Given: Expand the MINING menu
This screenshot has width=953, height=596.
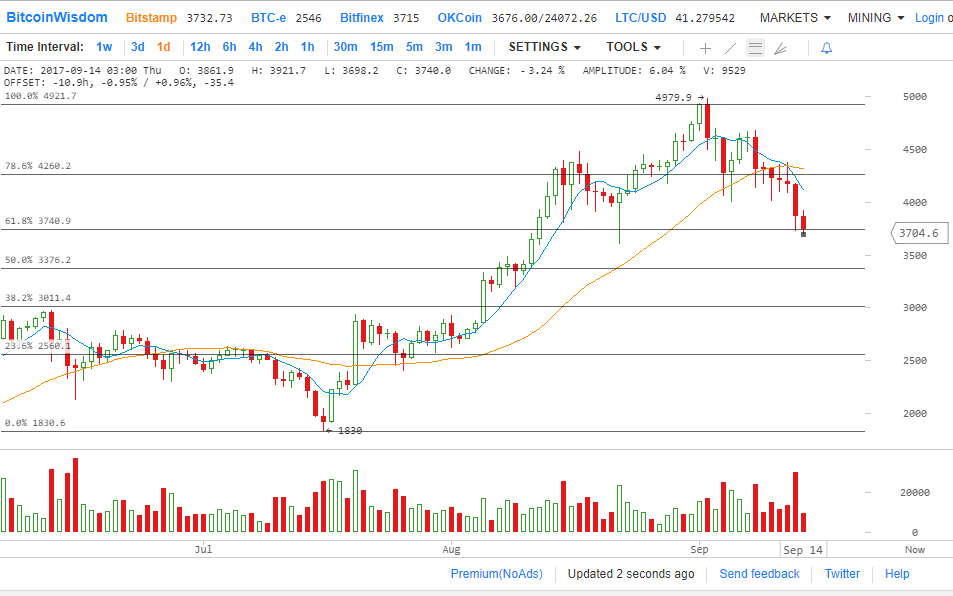Looking at the screenshot, I should coord(875,18).
